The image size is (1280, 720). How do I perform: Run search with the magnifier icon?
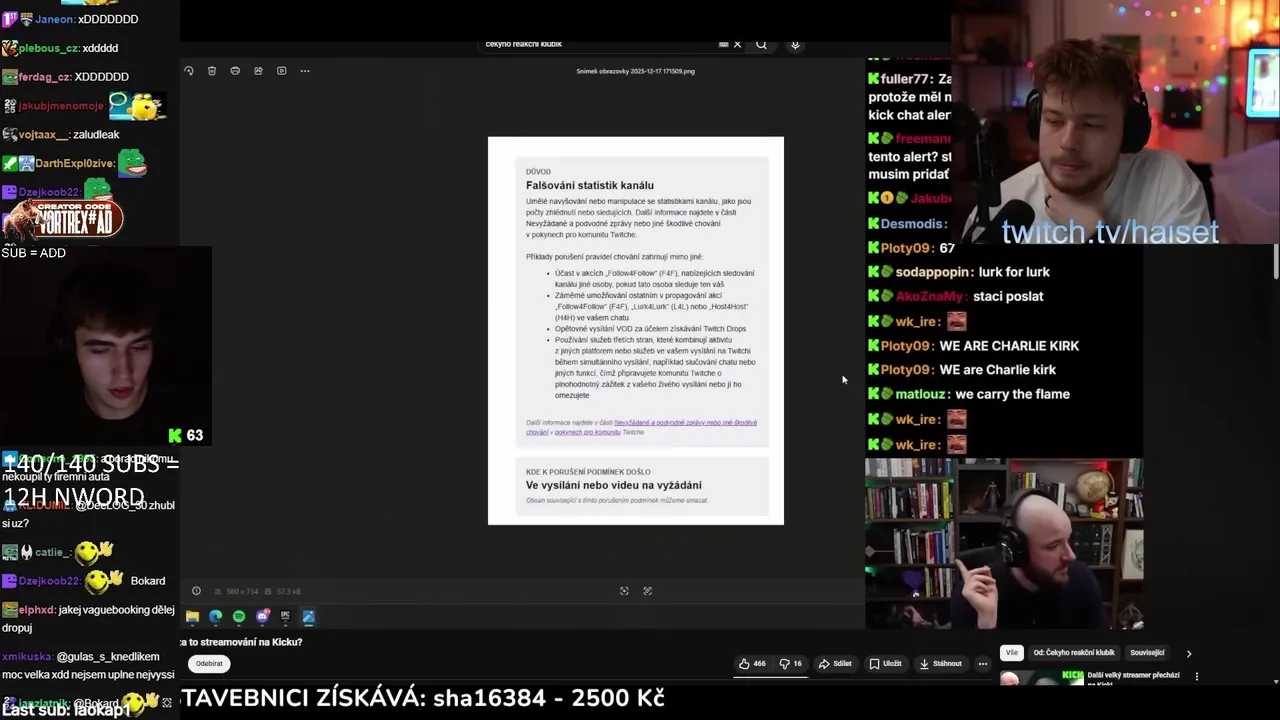761,44
